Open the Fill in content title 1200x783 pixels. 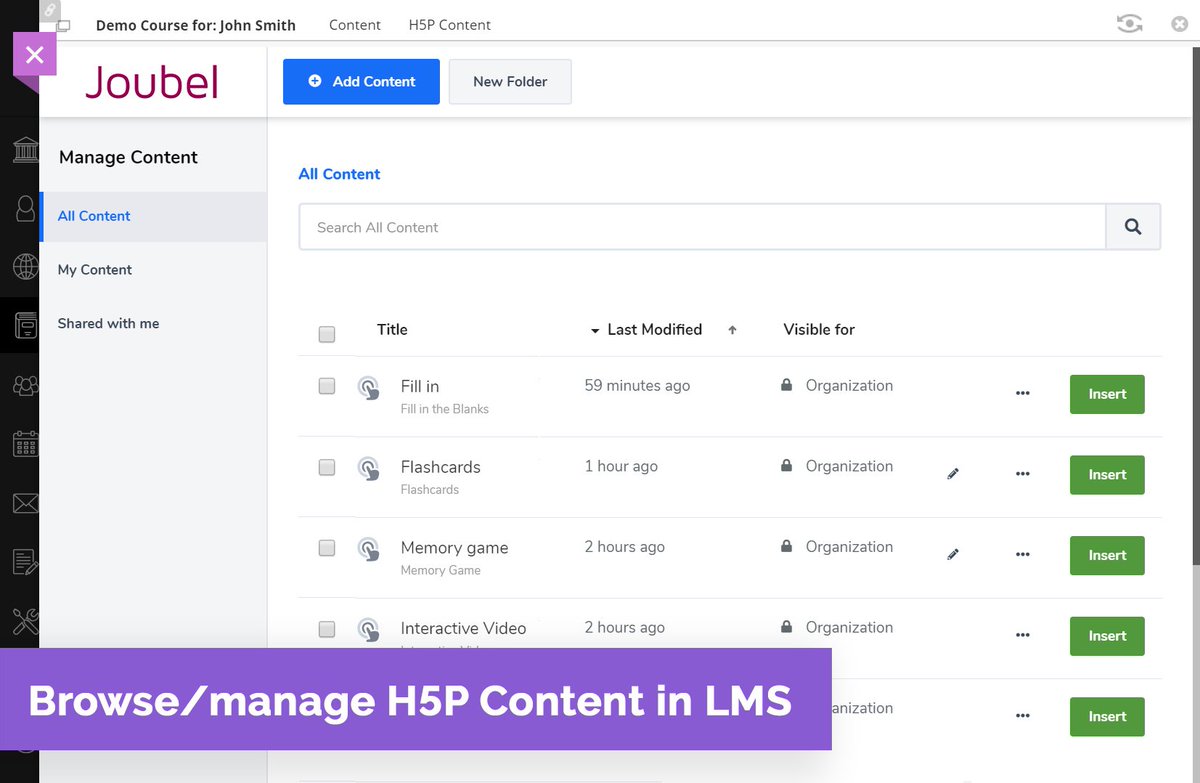[420, 386]
